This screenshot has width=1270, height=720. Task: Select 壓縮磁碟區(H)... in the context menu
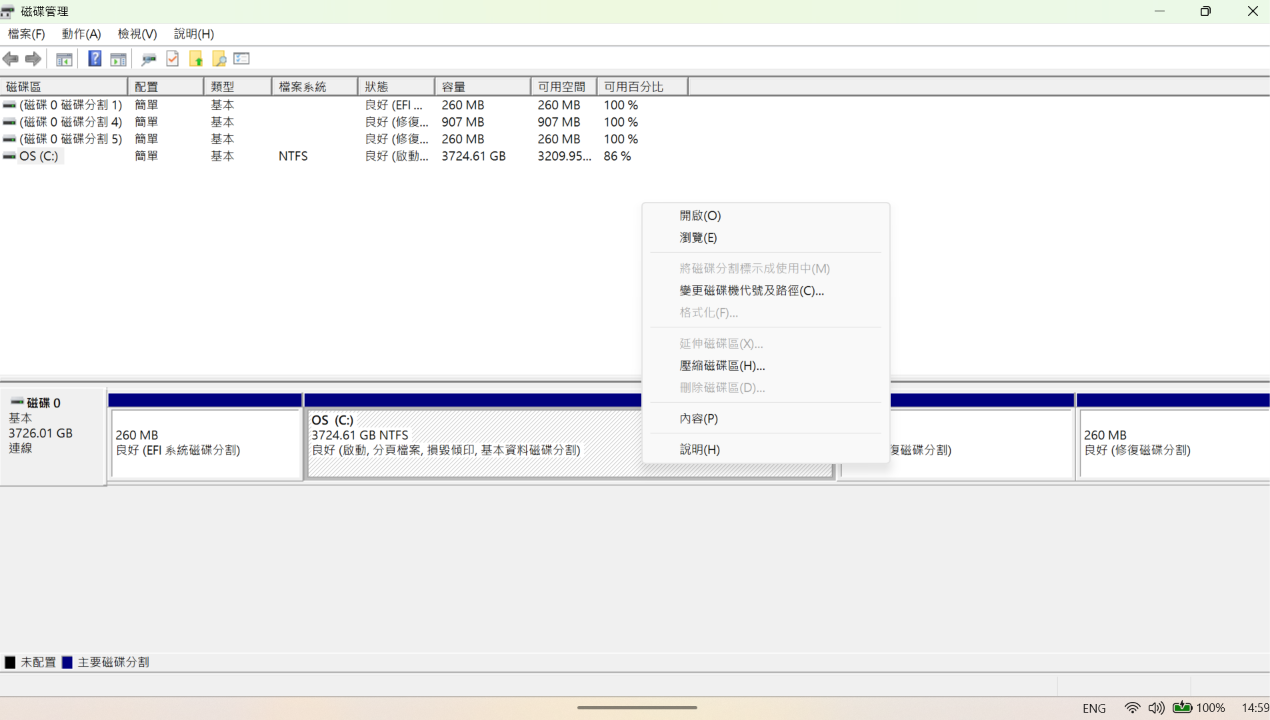(x=766, y=366)
